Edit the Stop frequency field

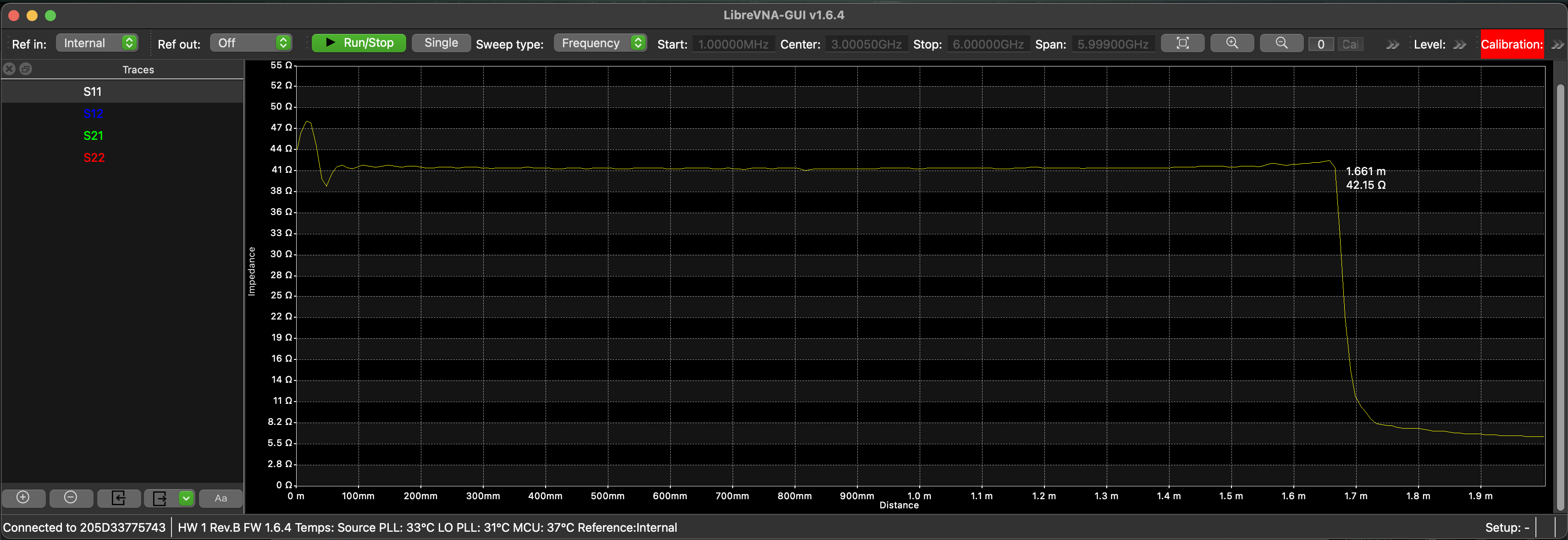point(988,44)
